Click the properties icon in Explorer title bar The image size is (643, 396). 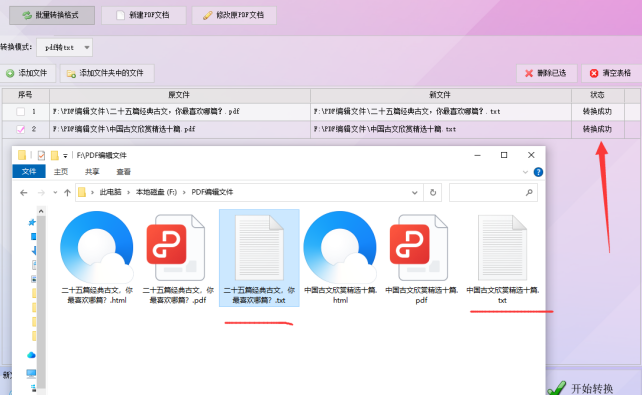click(x=41, y=155)
